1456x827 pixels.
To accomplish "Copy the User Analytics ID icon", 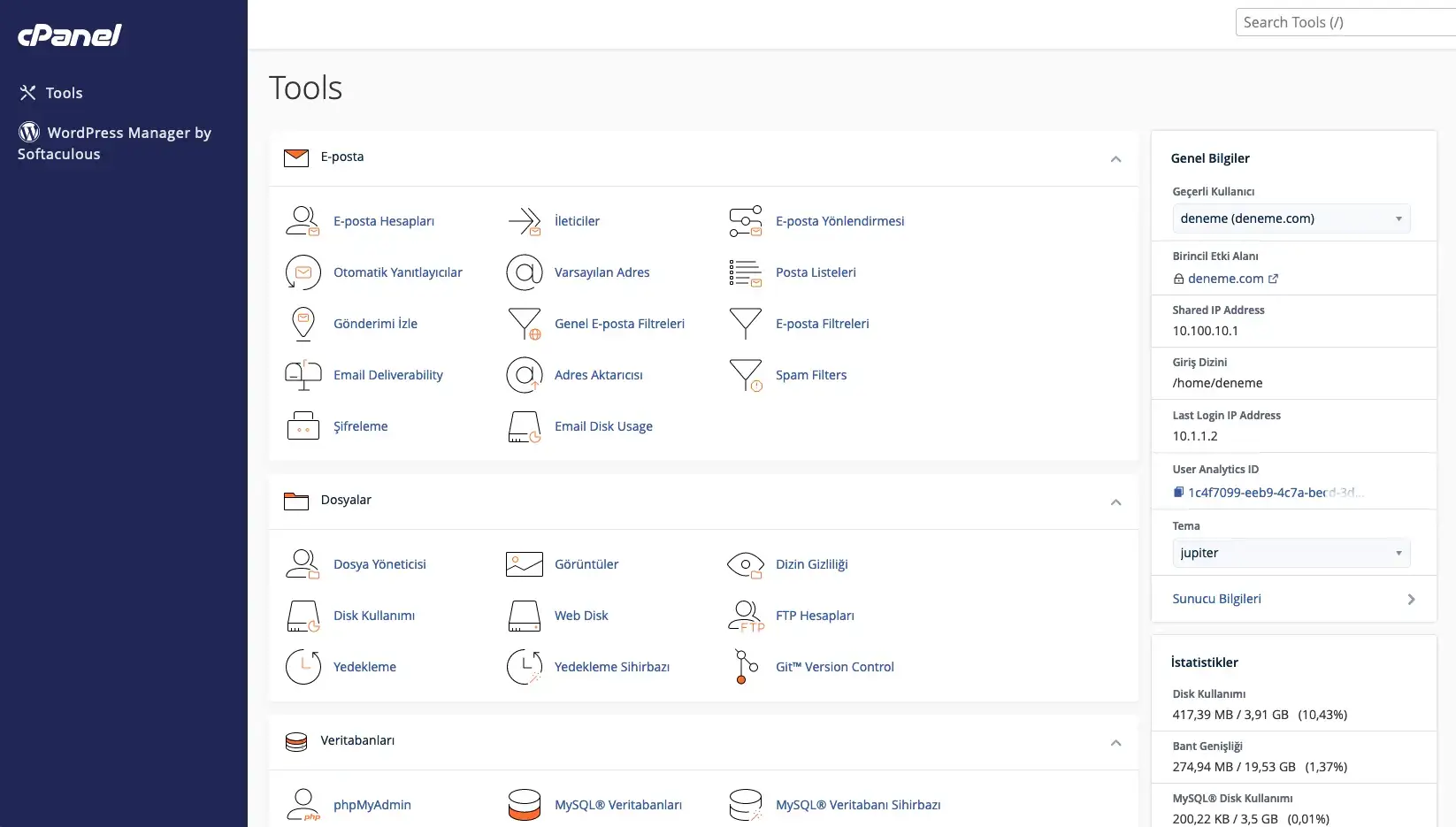I will coord(1178,493).
